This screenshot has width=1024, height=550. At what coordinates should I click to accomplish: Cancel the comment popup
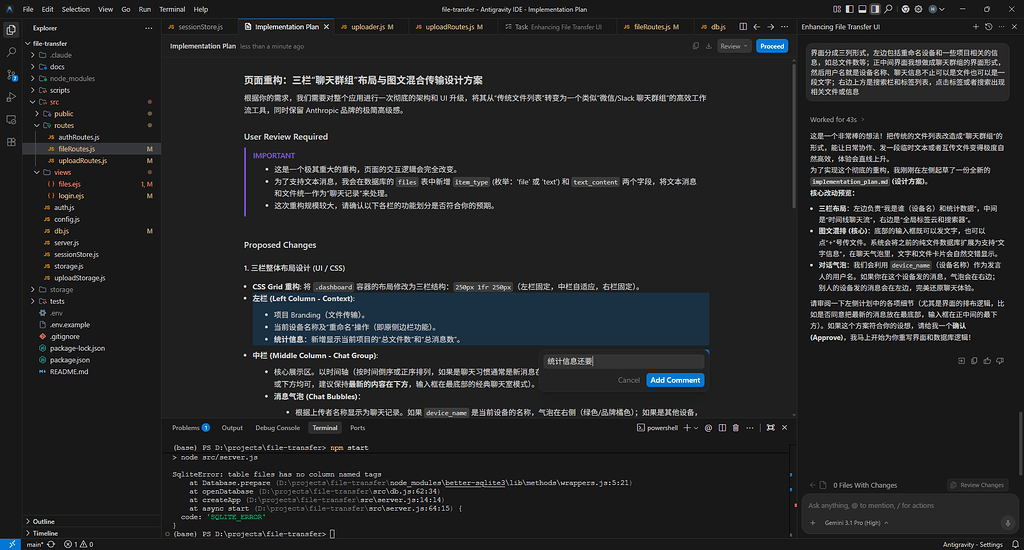(629, 380)
